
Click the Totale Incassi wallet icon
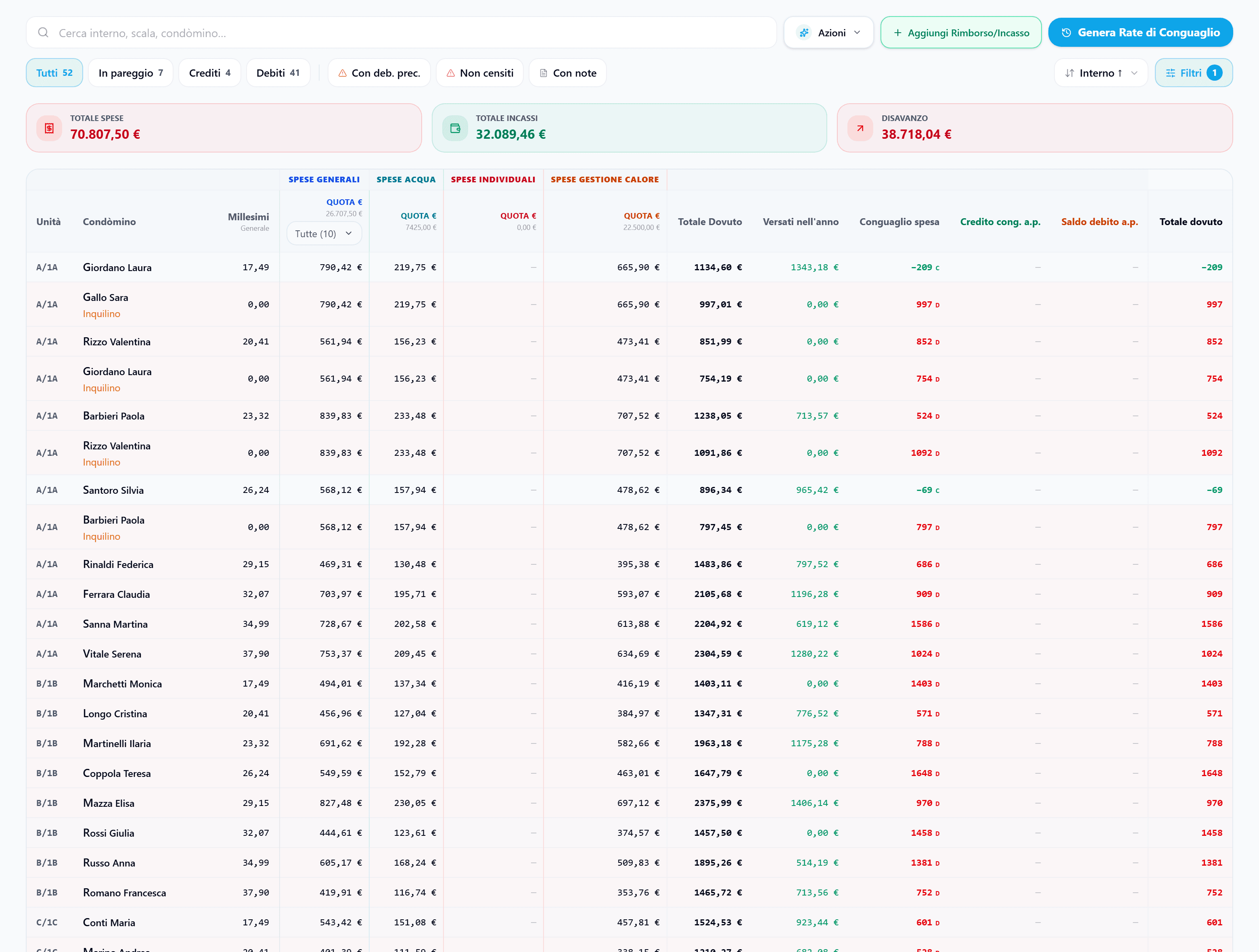tap(455, 128)
